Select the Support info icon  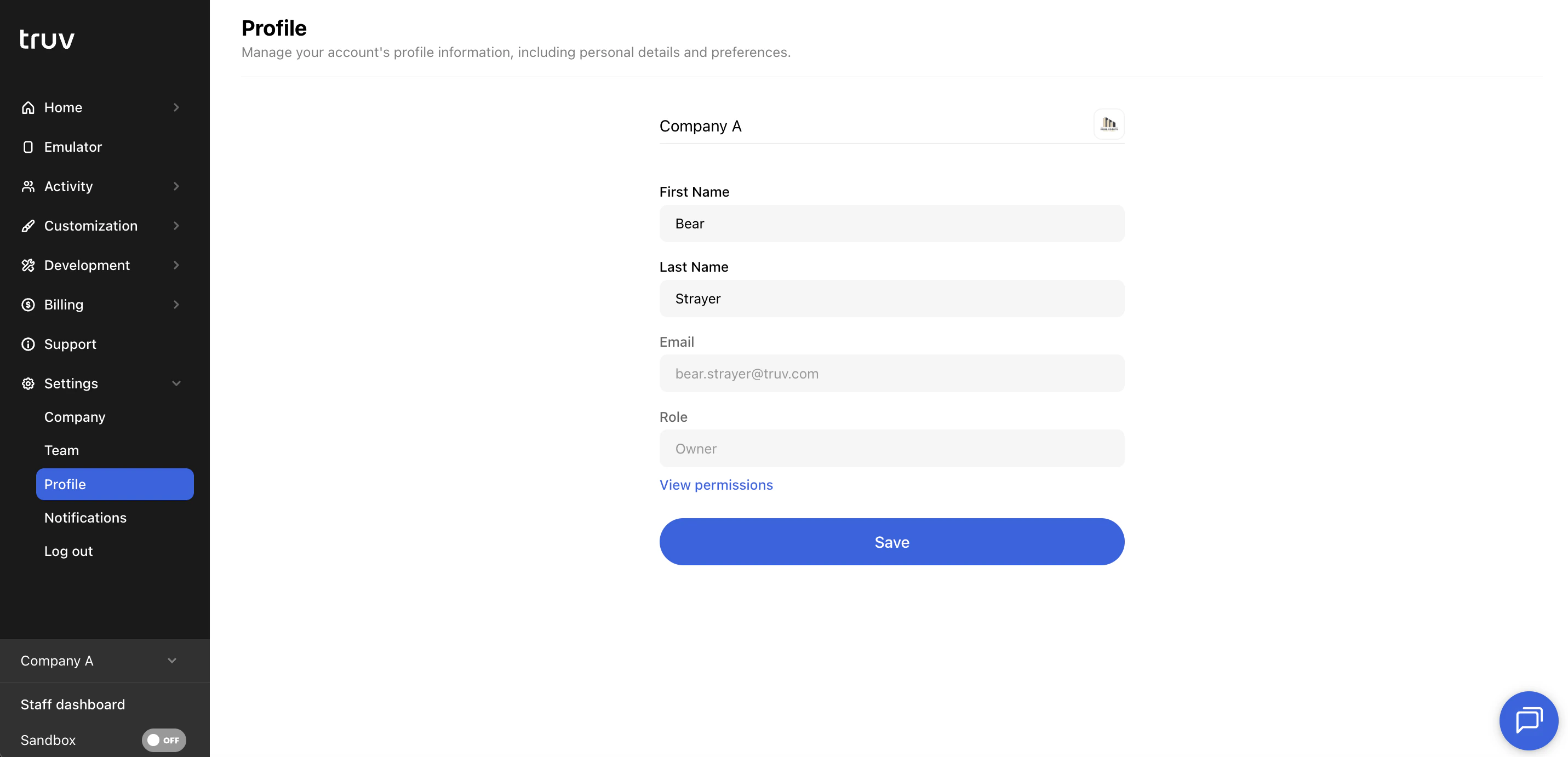point(28,344)
